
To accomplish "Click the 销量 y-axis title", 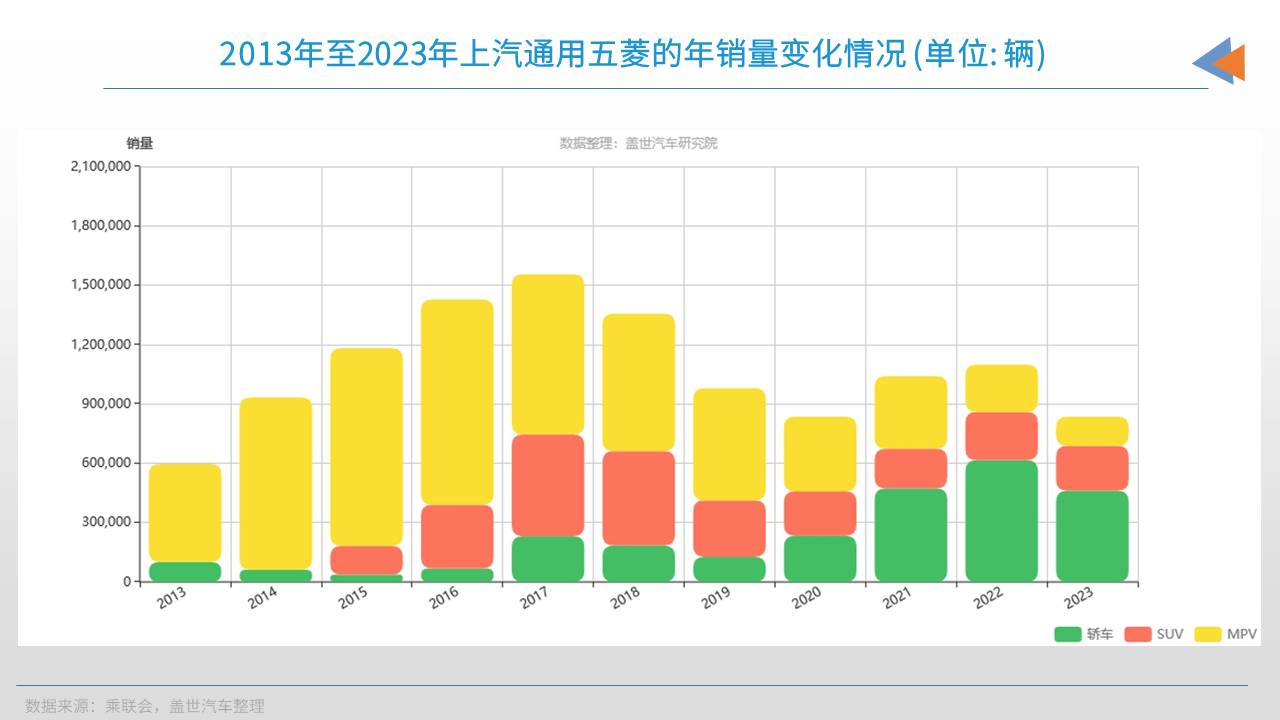I will point(140,143).
